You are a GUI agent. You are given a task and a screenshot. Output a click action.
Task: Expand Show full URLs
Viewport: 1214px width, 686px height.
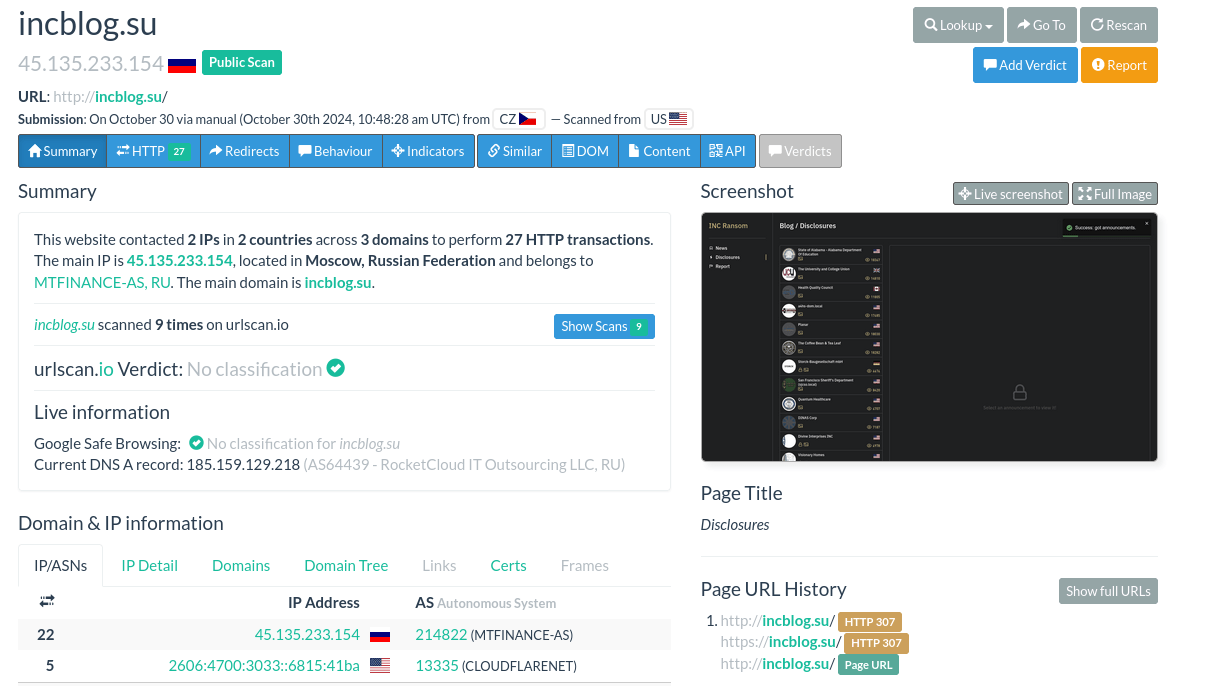tap(1107, 591)
